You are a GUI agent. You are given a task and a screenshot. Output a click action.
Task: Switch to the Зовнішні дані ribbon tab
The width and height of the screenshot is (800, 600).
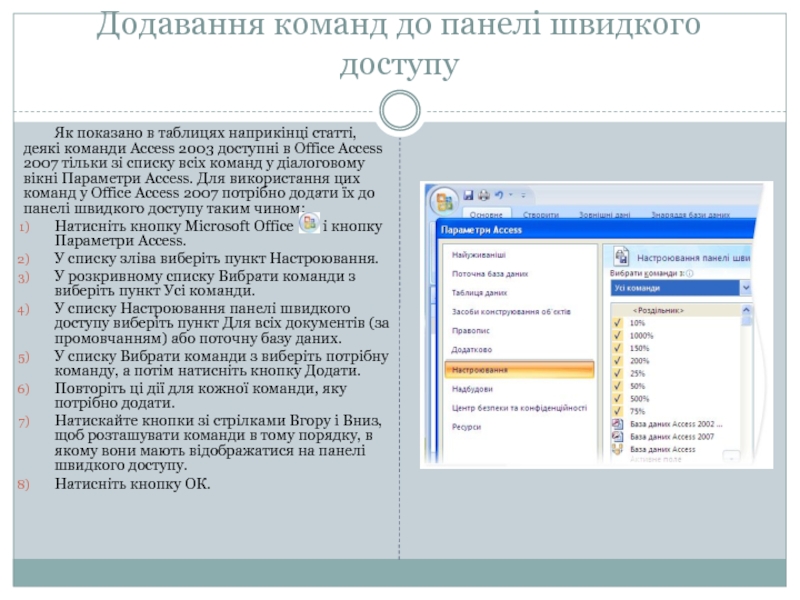[604, 215]
